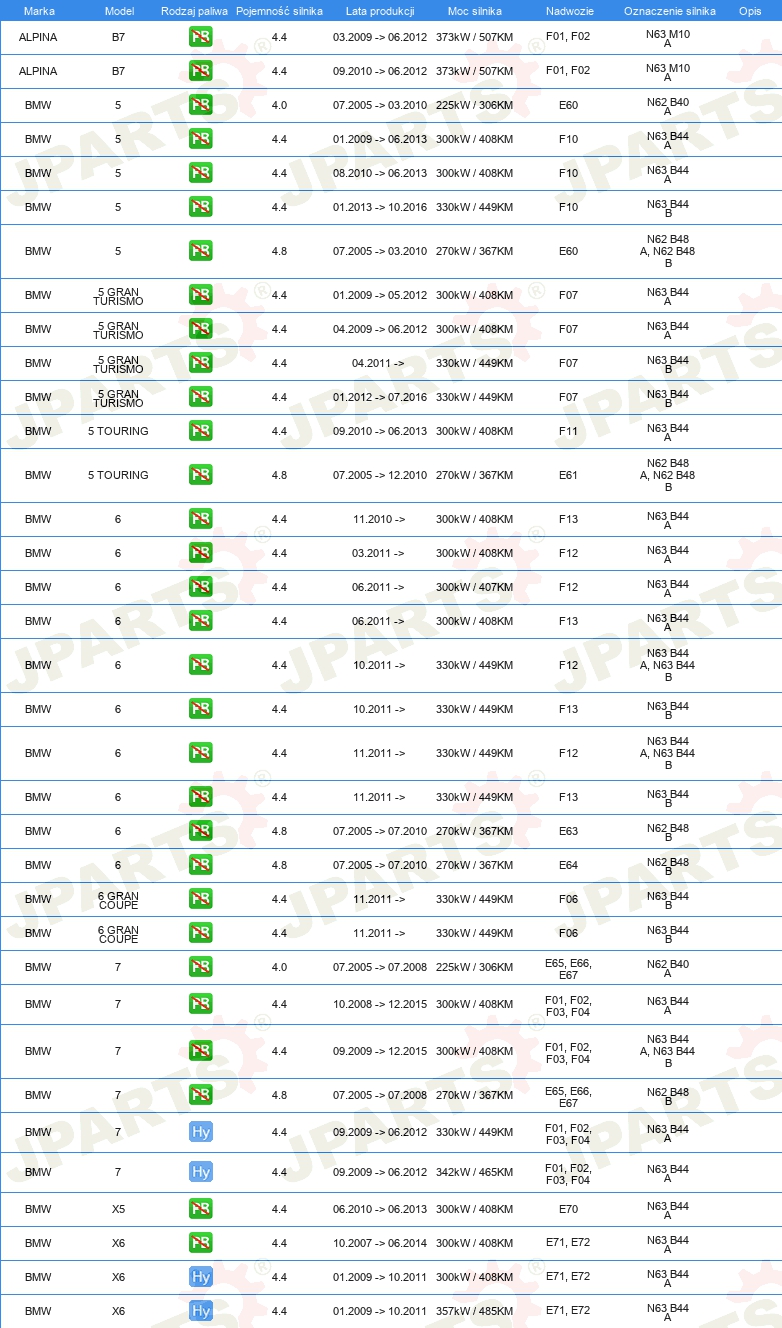Click petrol icon in 5 Touring F11 row
The height and width of the screenshot is (1328, 782).
click(200, 432)
